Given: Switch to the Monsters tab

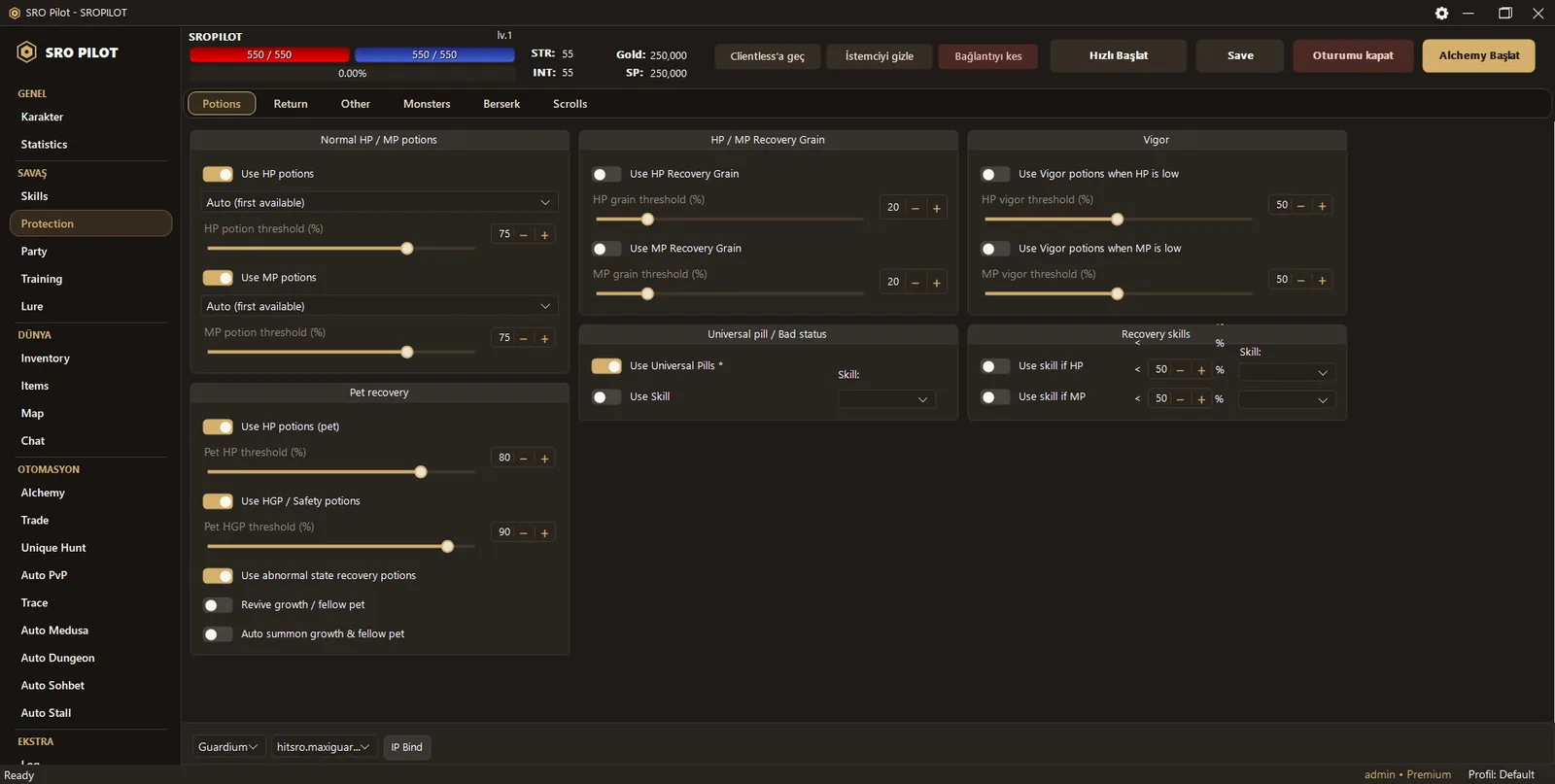Looking at the screenshot, I should pos(427,104).
